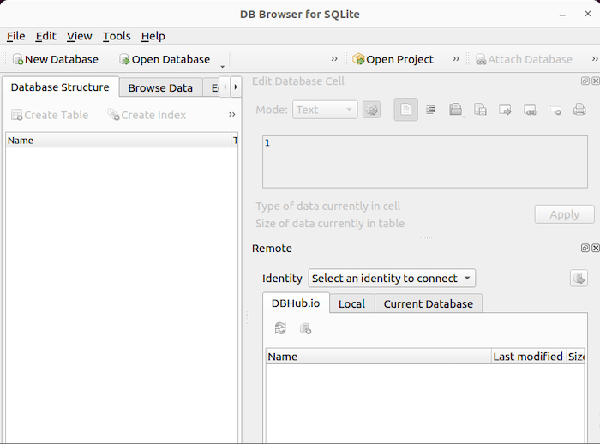Click the Open Project toolbar button
Image resolution: width=600 pixels, height=444 pixels.
pos(393,59)
